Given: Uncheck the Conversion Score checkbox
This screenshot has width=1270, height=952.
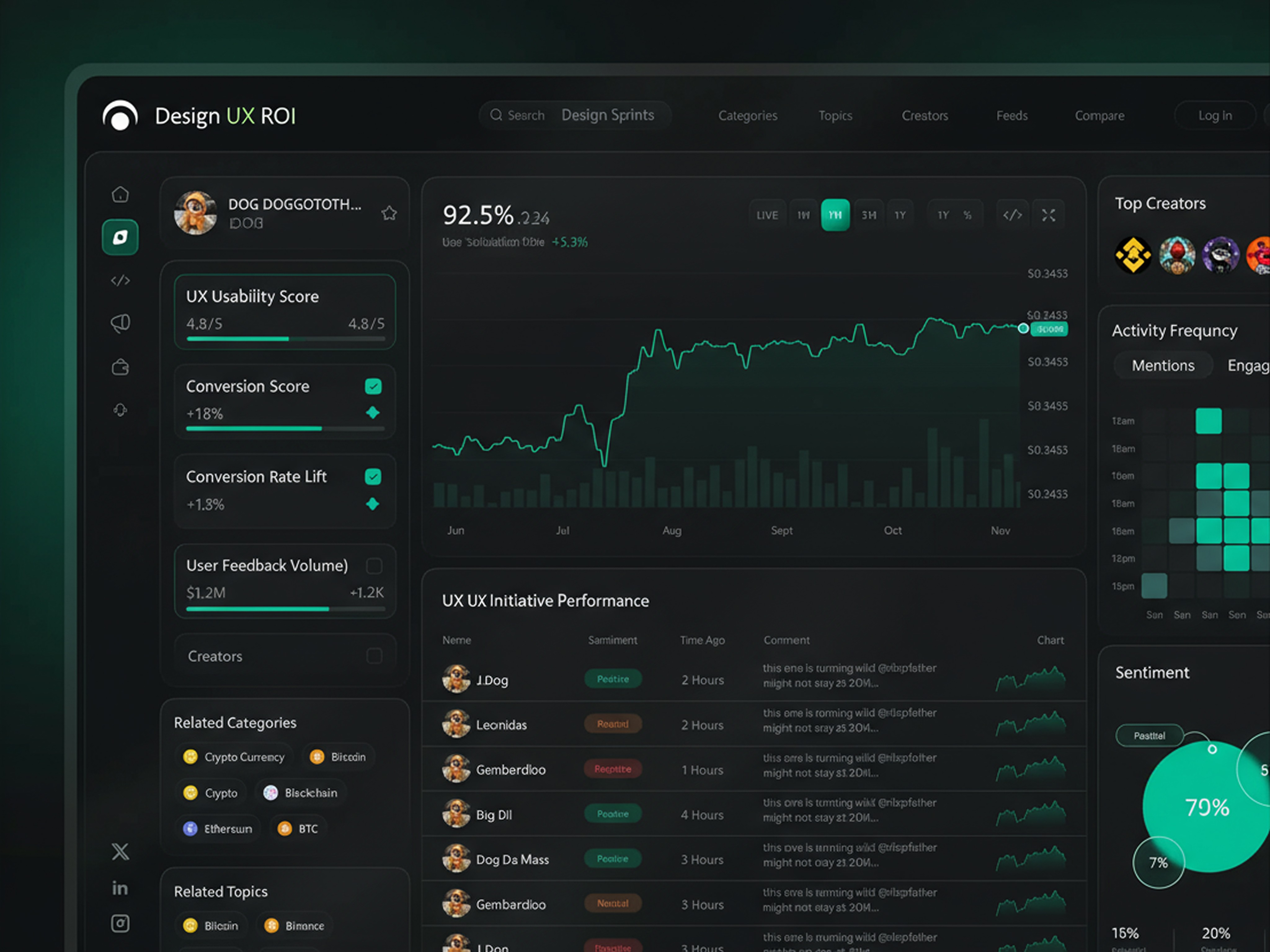Looking at the screenshot, I should pos(373,387).
